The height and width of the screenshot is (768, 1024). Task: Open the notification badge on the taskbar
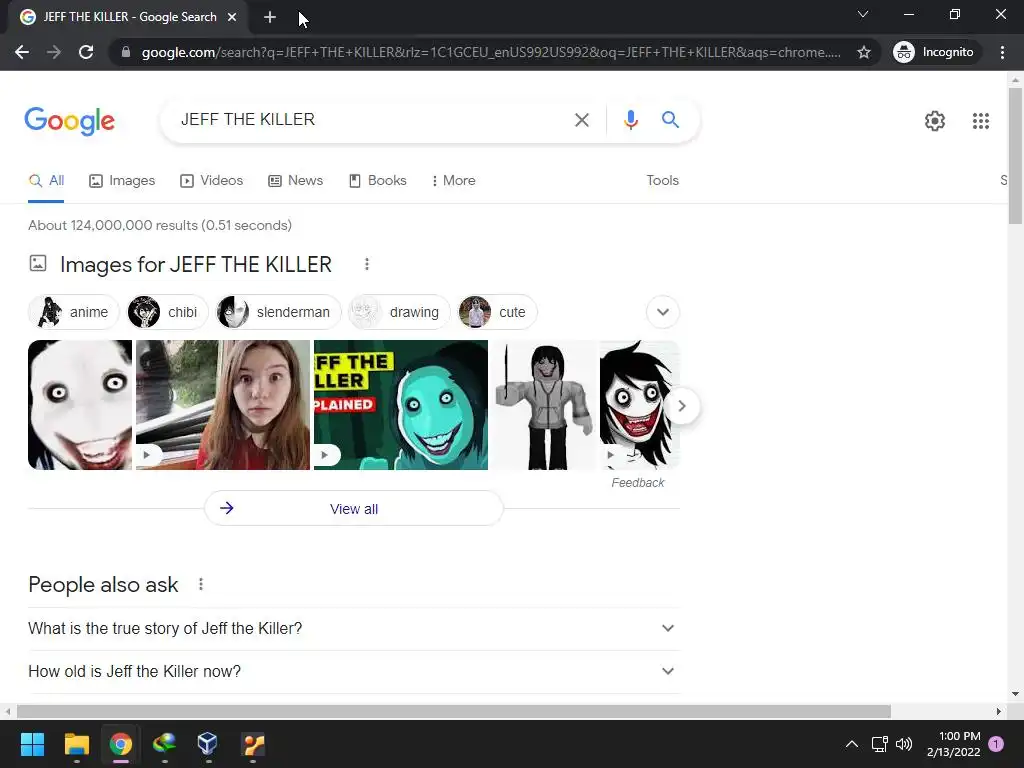pyautogui.click(x=996, y=744)
